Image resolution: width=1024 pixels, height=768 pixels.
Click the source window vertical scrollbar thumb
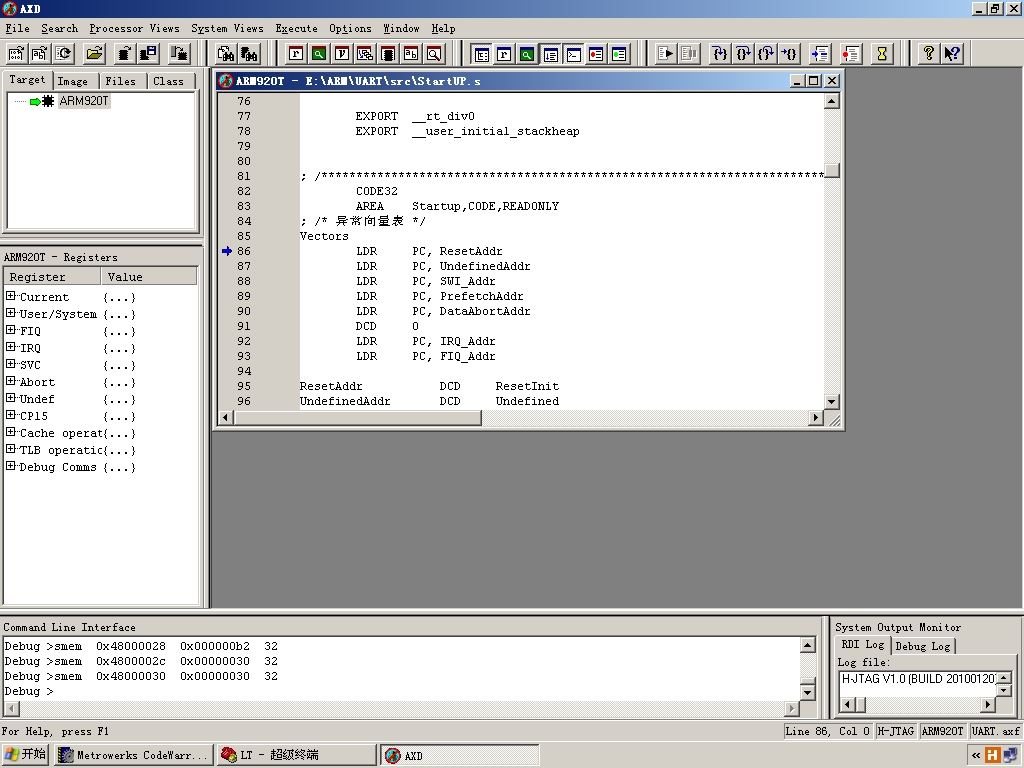point(831,170)
